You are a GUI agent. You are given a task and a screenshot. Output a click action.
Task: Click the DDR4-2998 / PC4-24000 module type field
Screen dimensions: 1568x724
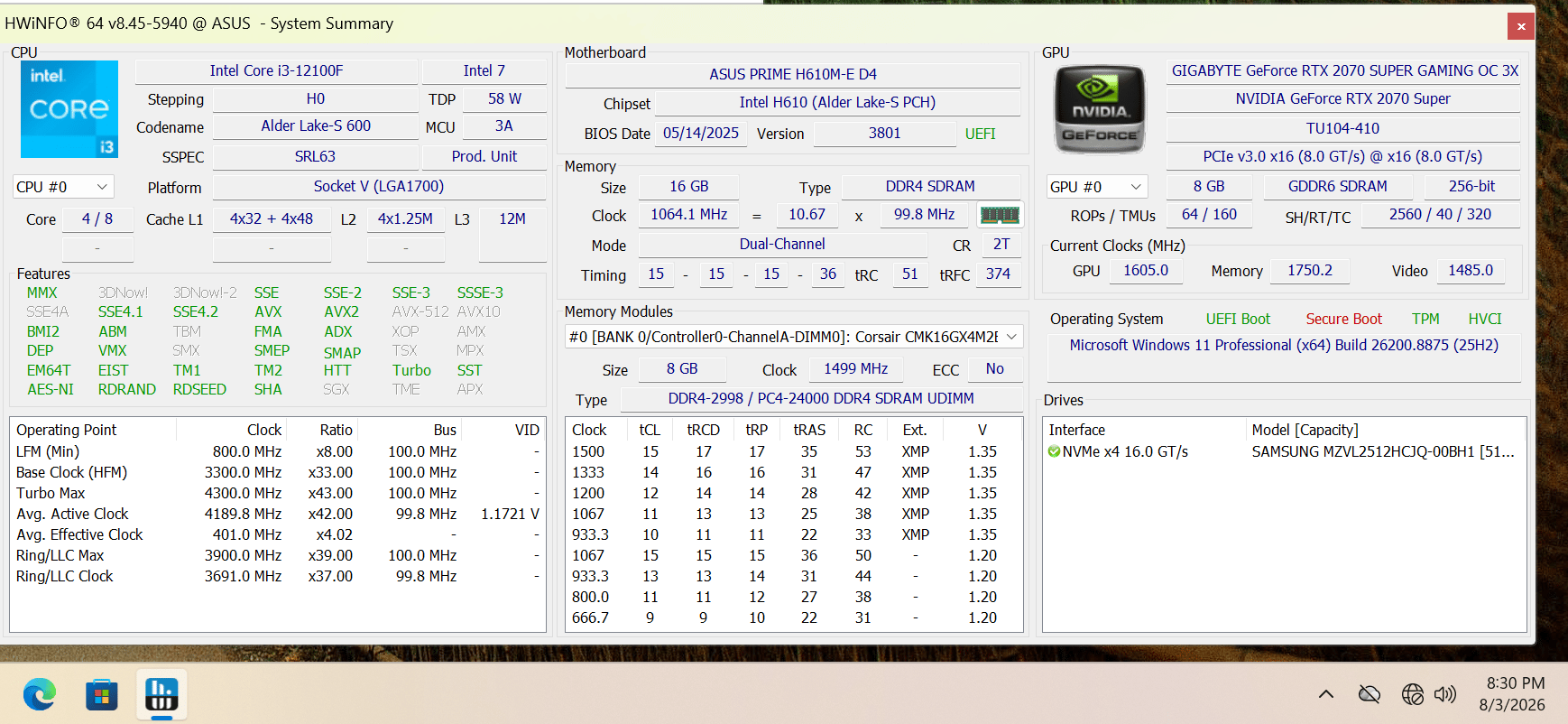[821, 398]
